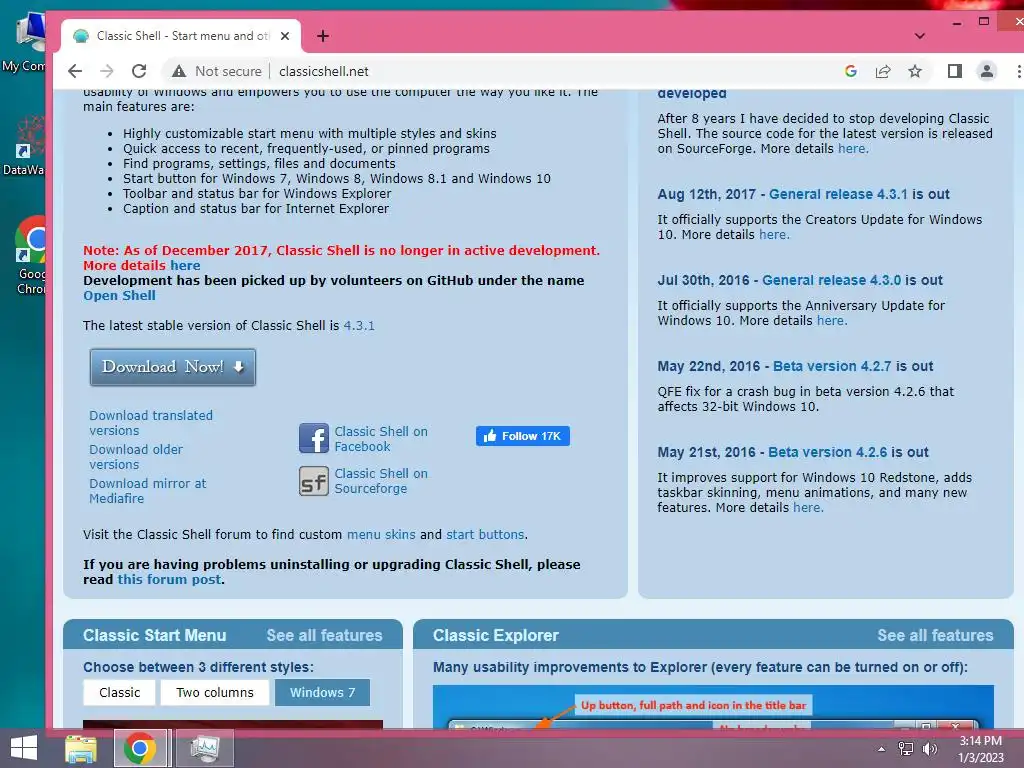
Task: Click the volume speaker tray icon
Action: (x=929, y=749)
